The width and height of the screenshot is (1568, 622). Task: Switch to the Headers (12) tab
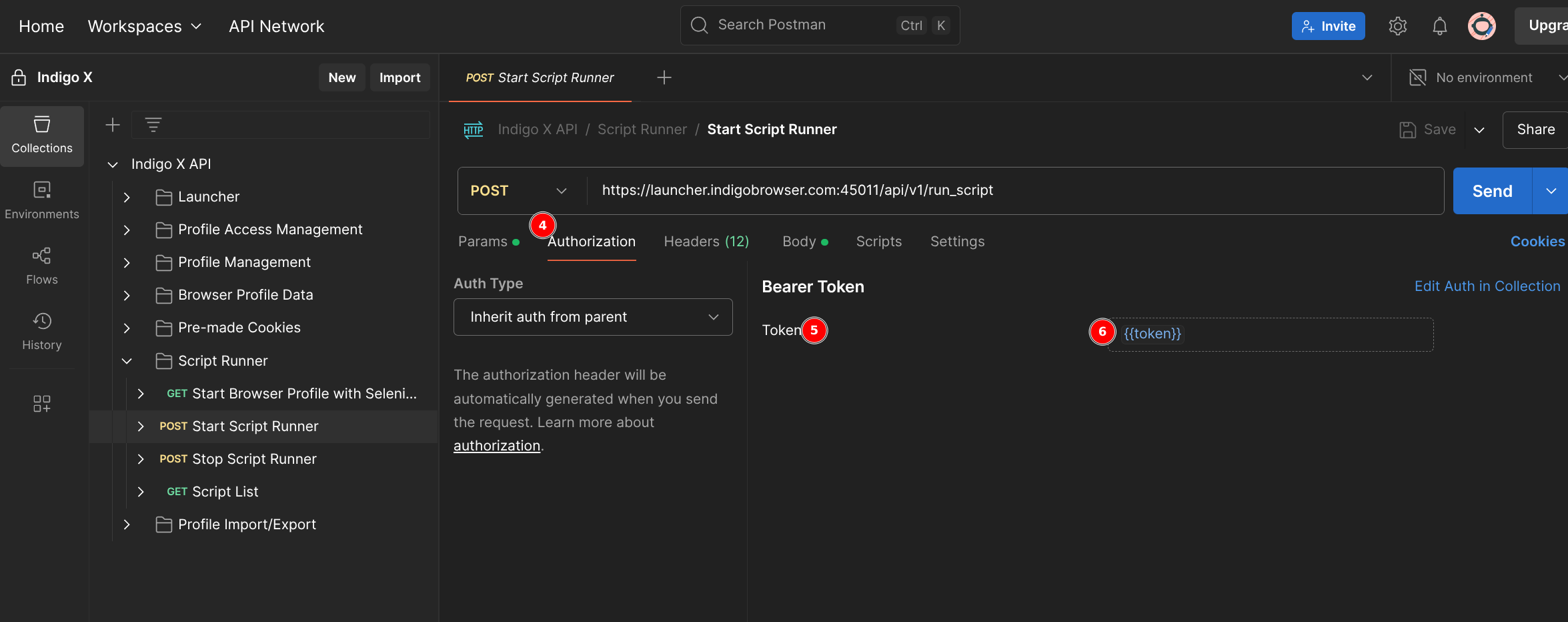pos(706,242)
